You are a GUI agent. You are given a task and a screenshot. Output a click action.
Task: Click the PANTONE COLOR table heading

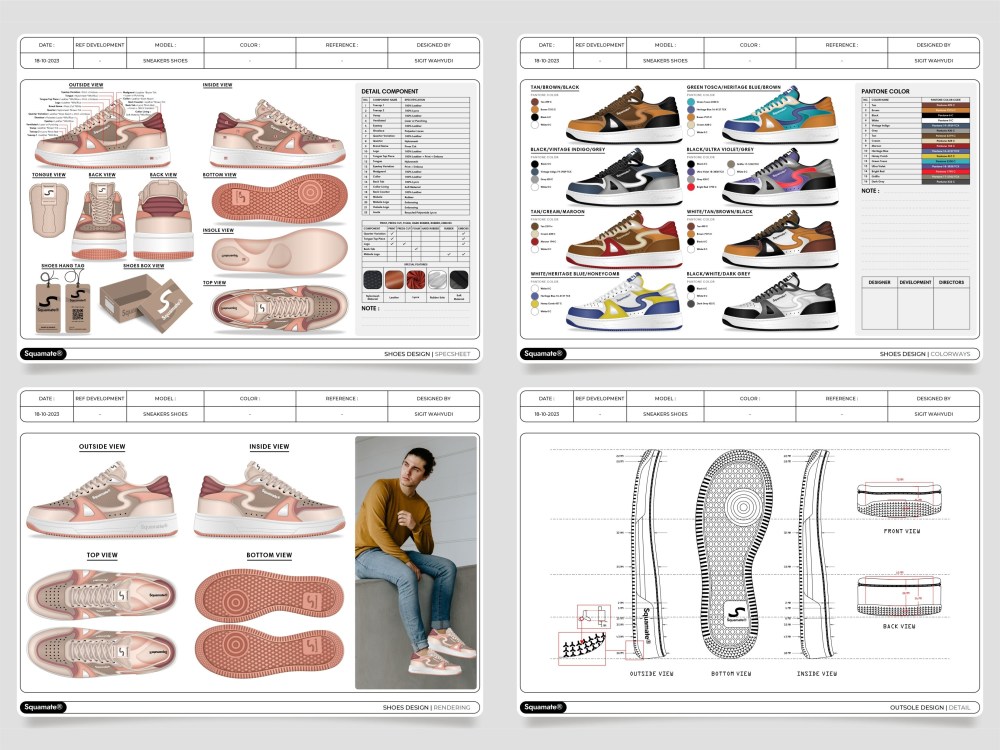click(x=885, y=91)
